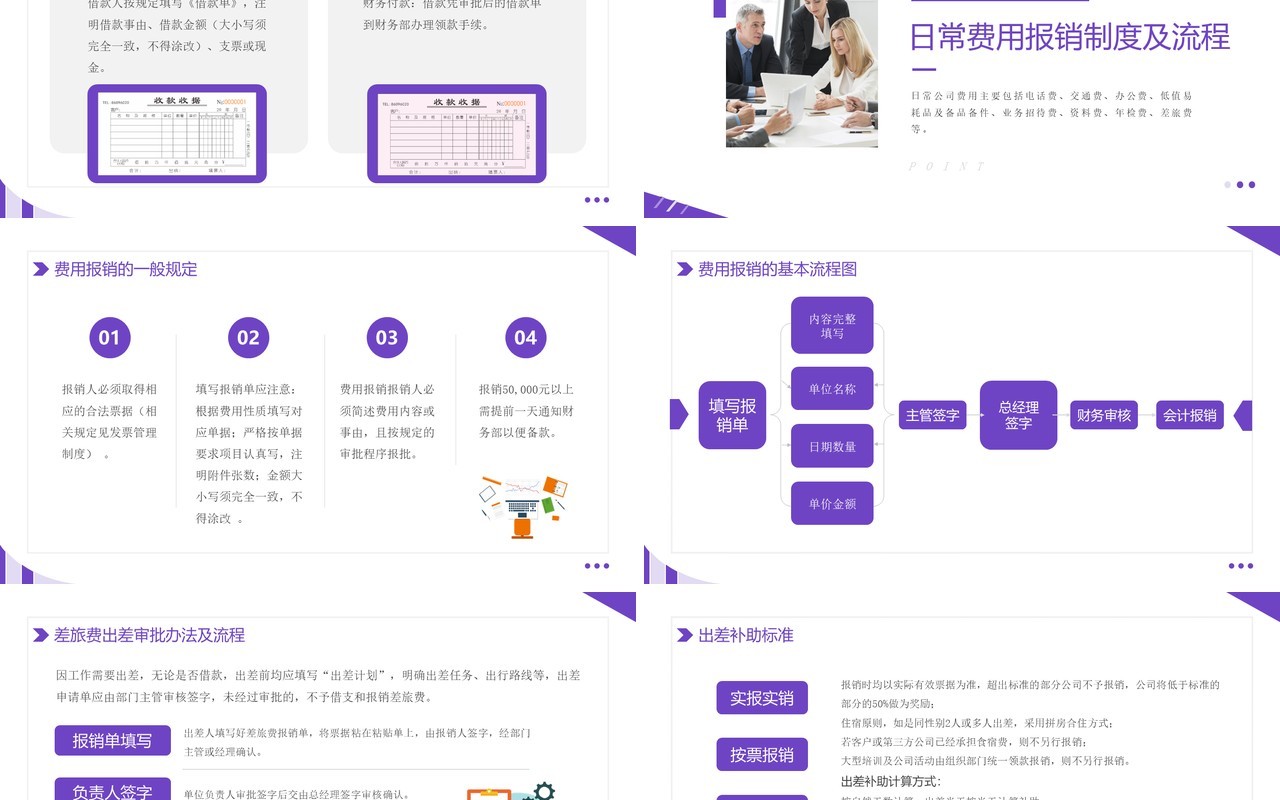The width and height of the screenshot is (1280, 800).
Task: Click the 出差补助计算方式 subheading
Action: (x=891, y=781)
